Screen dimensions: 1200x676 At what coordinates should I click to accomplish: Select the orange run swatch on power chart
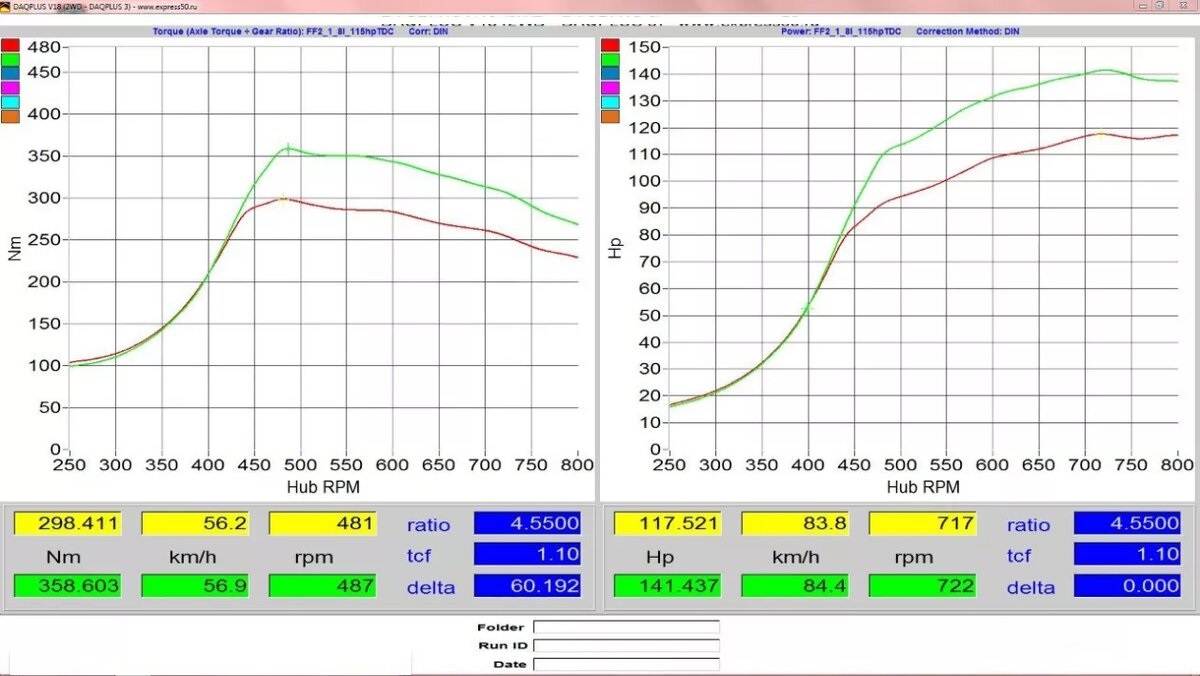610,115
